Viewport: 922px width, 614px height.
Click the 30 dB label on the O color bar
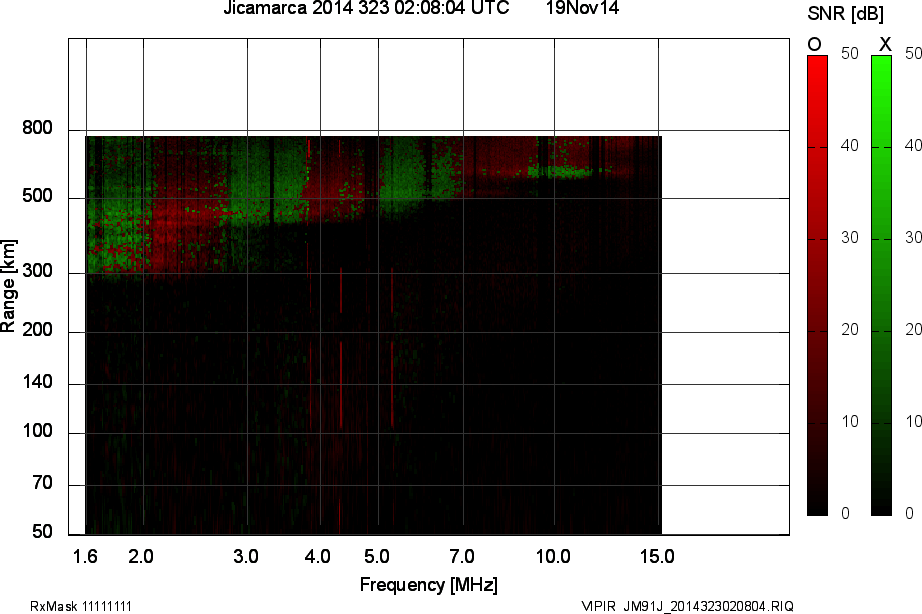click(850, 238)
